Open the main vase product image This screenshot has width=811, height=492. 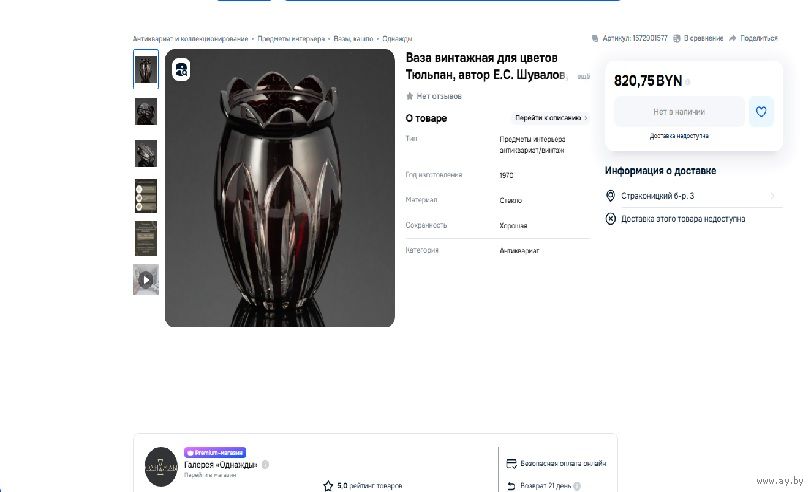tap(280, 188)
